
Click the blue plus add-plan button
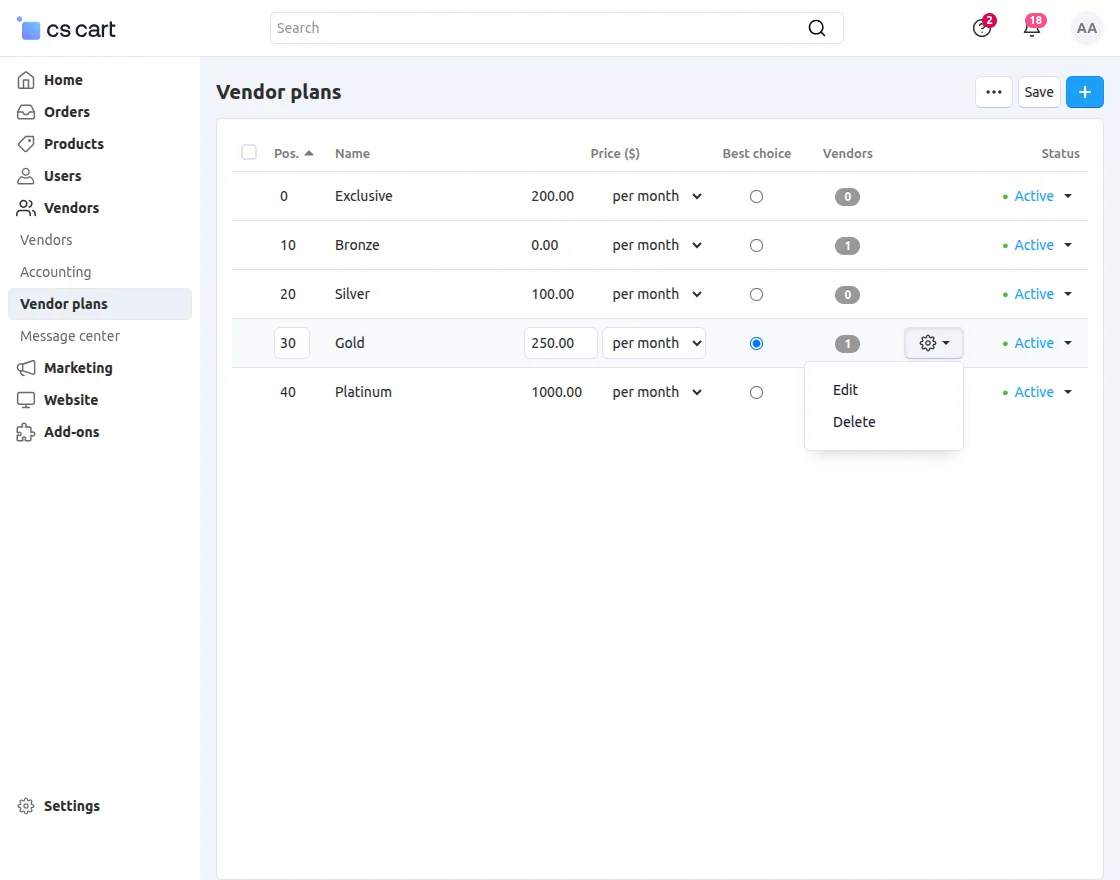1085,92
